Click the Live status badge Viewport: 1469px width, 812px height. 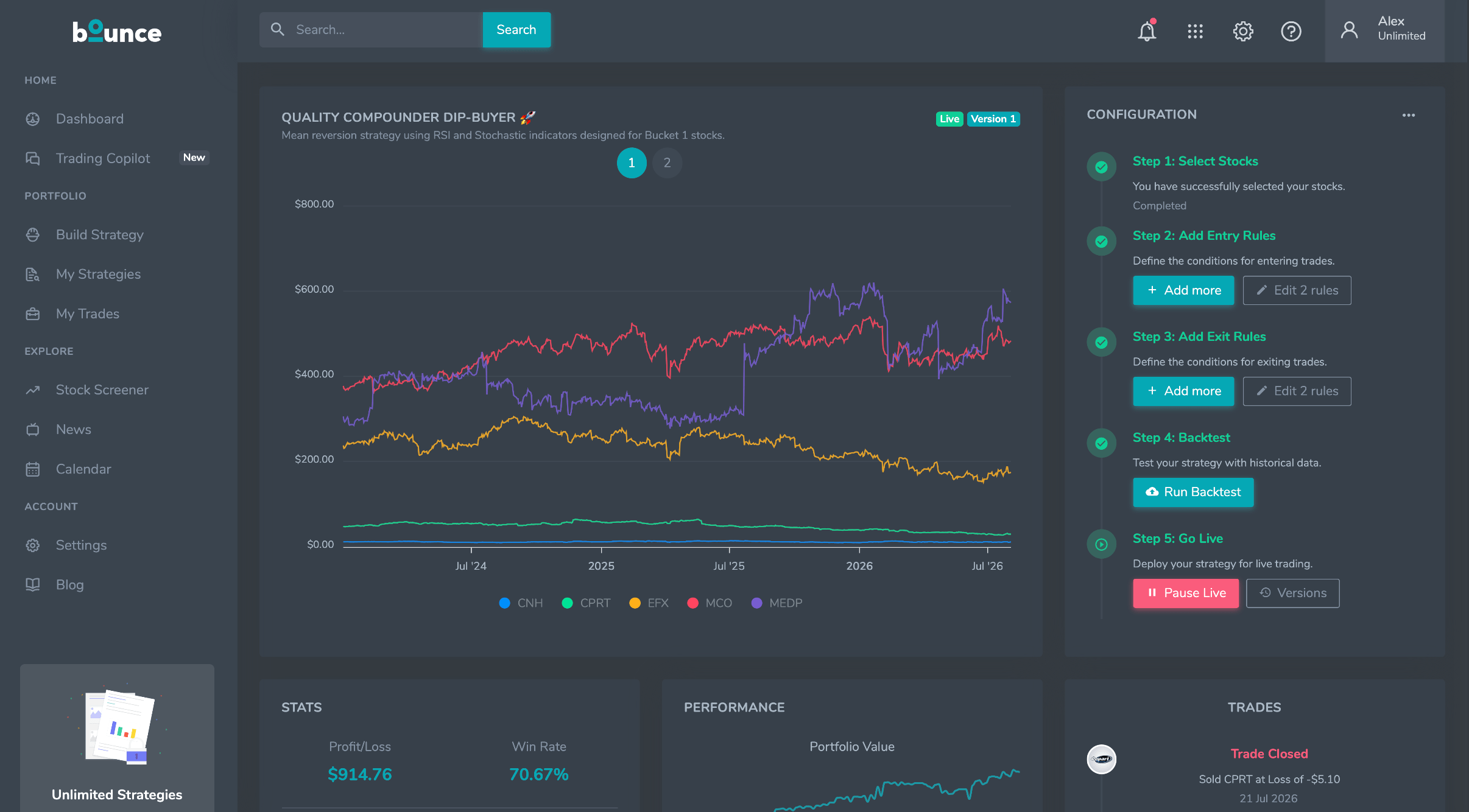pos(949,119)
